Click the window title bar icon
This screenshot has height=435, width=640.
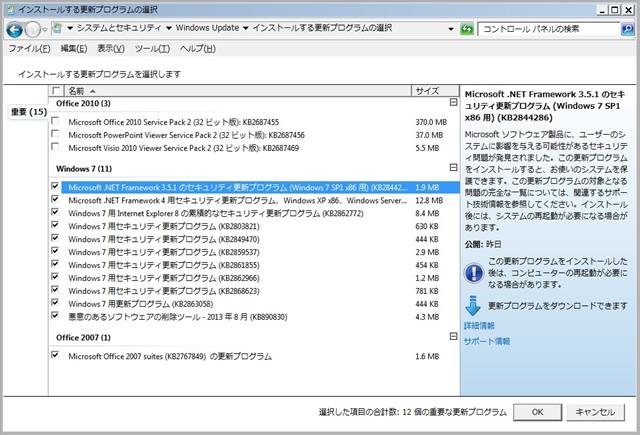click(x=11, y=9)
